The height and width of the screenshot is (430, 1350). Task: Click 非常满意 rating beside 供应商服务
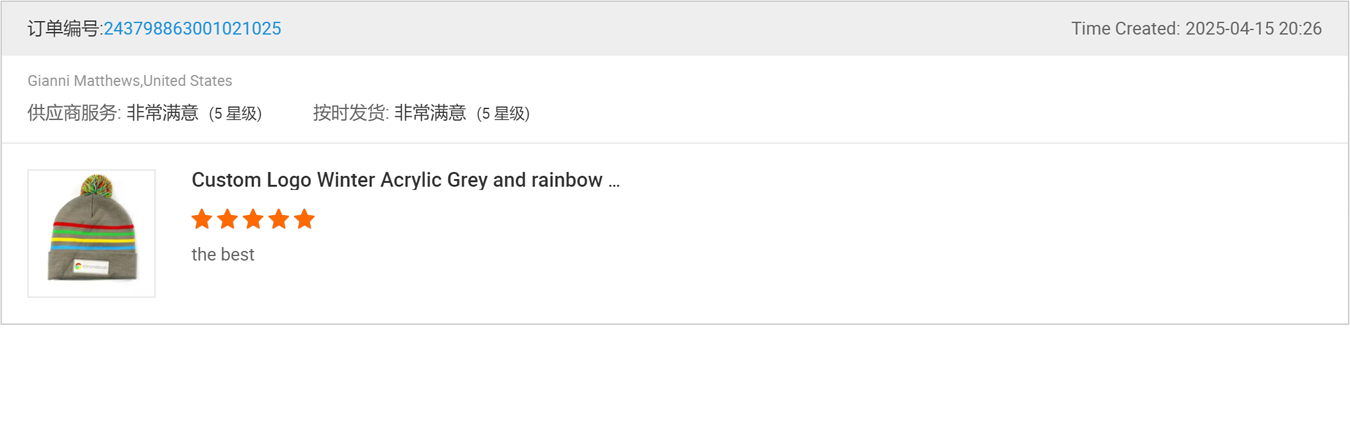pos(162,113)
